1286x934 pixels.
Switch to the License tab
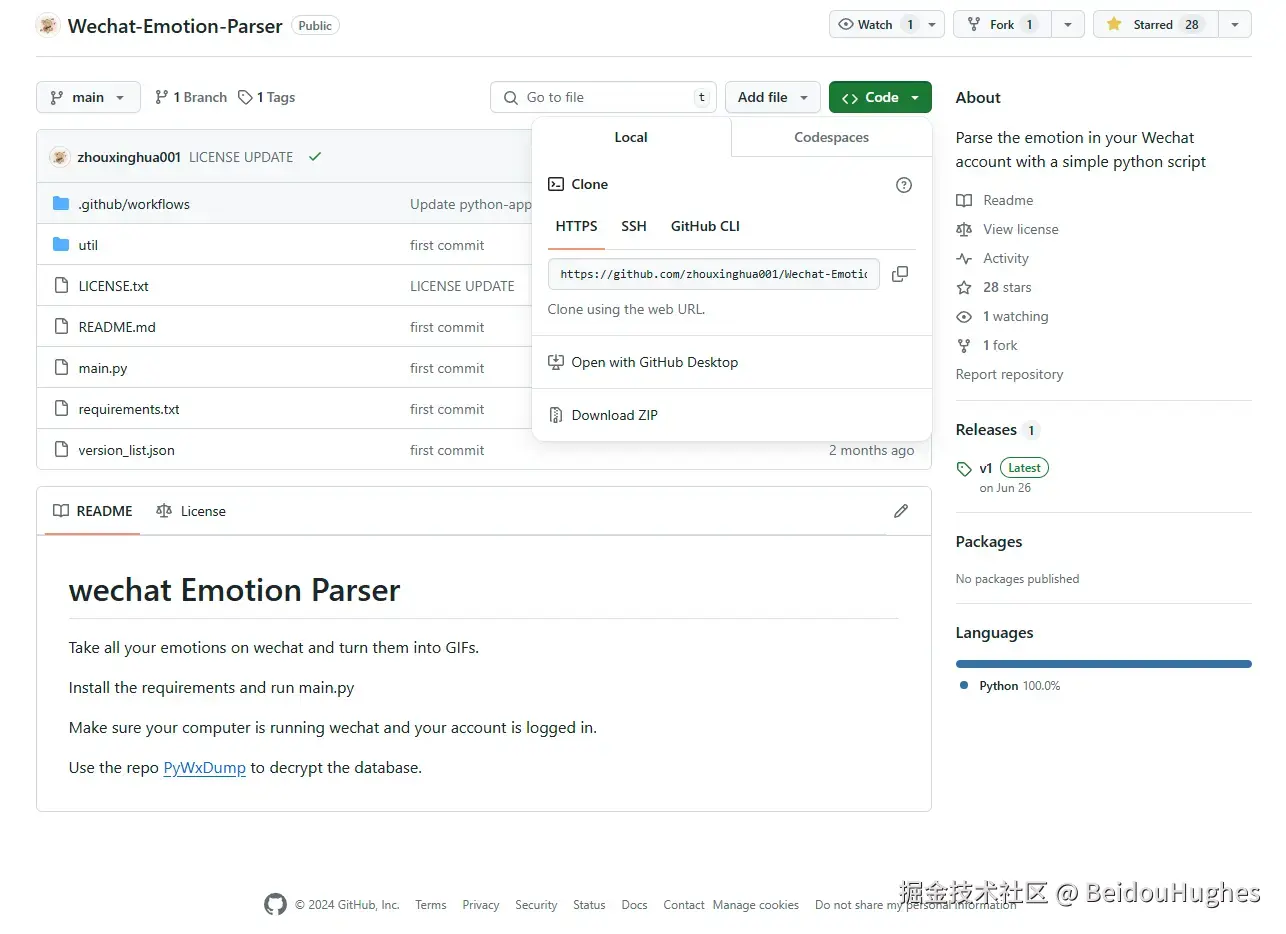tap(191, 511)
